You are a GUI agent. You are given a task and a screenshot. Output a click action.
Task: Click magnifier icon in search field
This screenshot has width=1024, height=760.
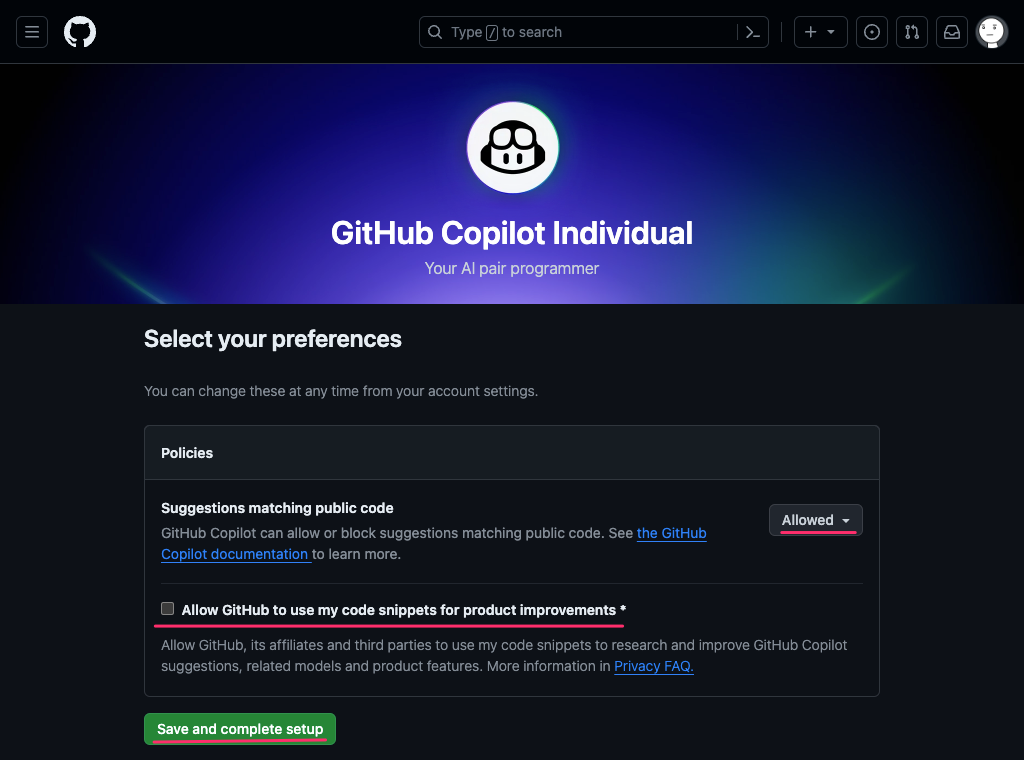pos(435,32)
